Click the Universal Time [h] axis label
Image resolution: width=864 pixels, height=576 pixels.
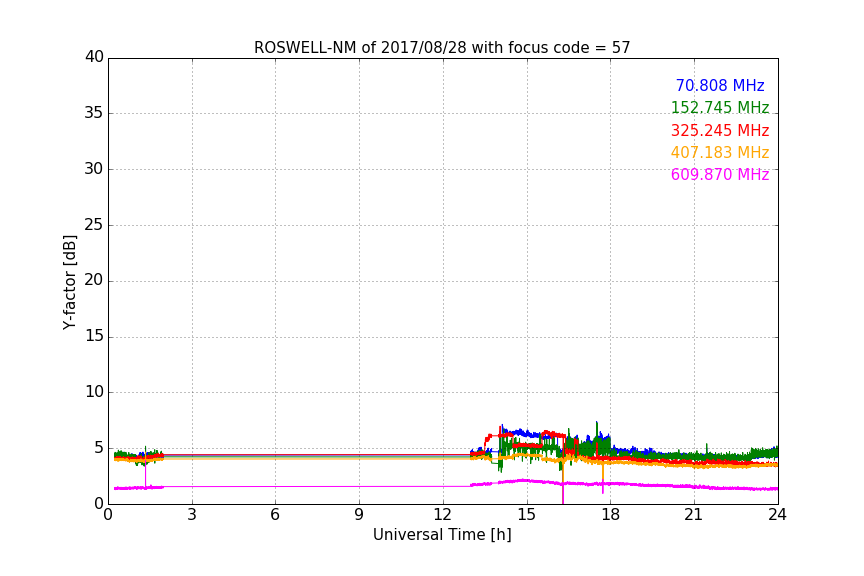click(x=442, y=535)
